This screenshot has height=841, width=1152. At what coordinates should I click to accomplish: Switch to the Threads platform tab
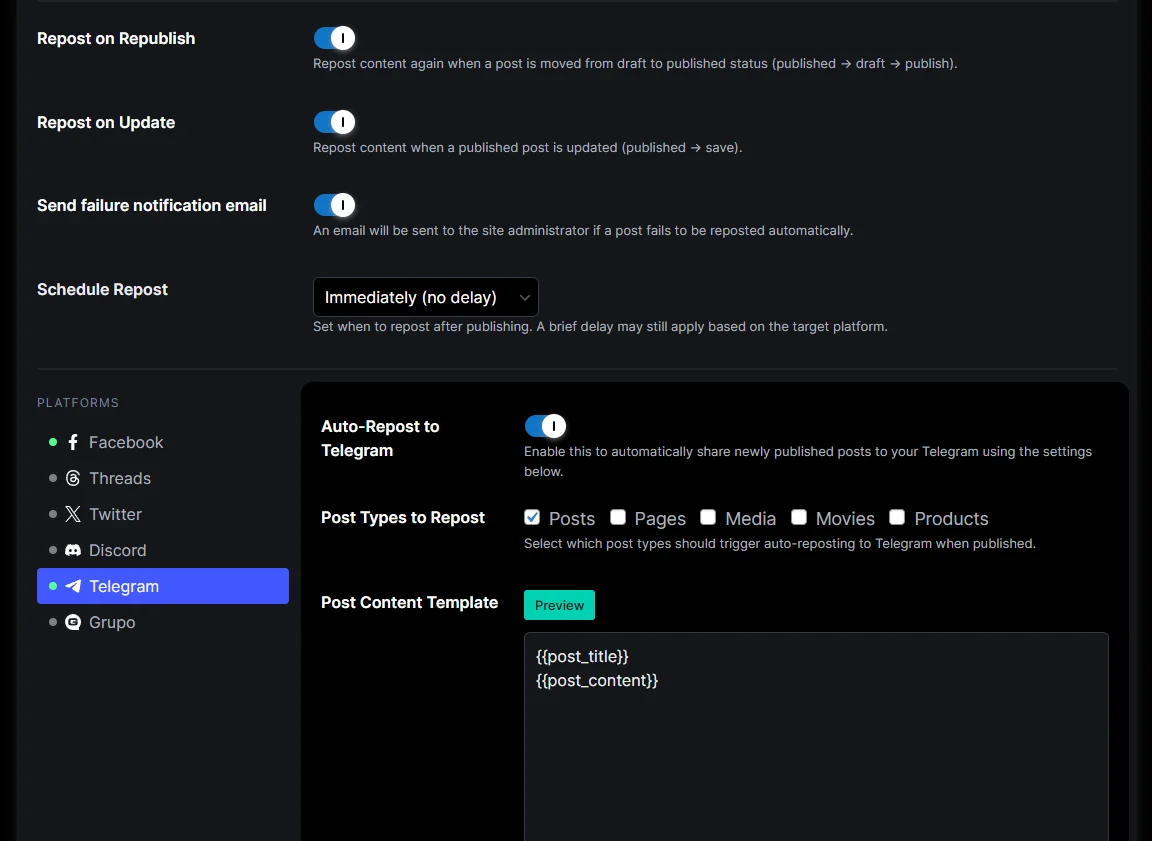click(162, 478)
